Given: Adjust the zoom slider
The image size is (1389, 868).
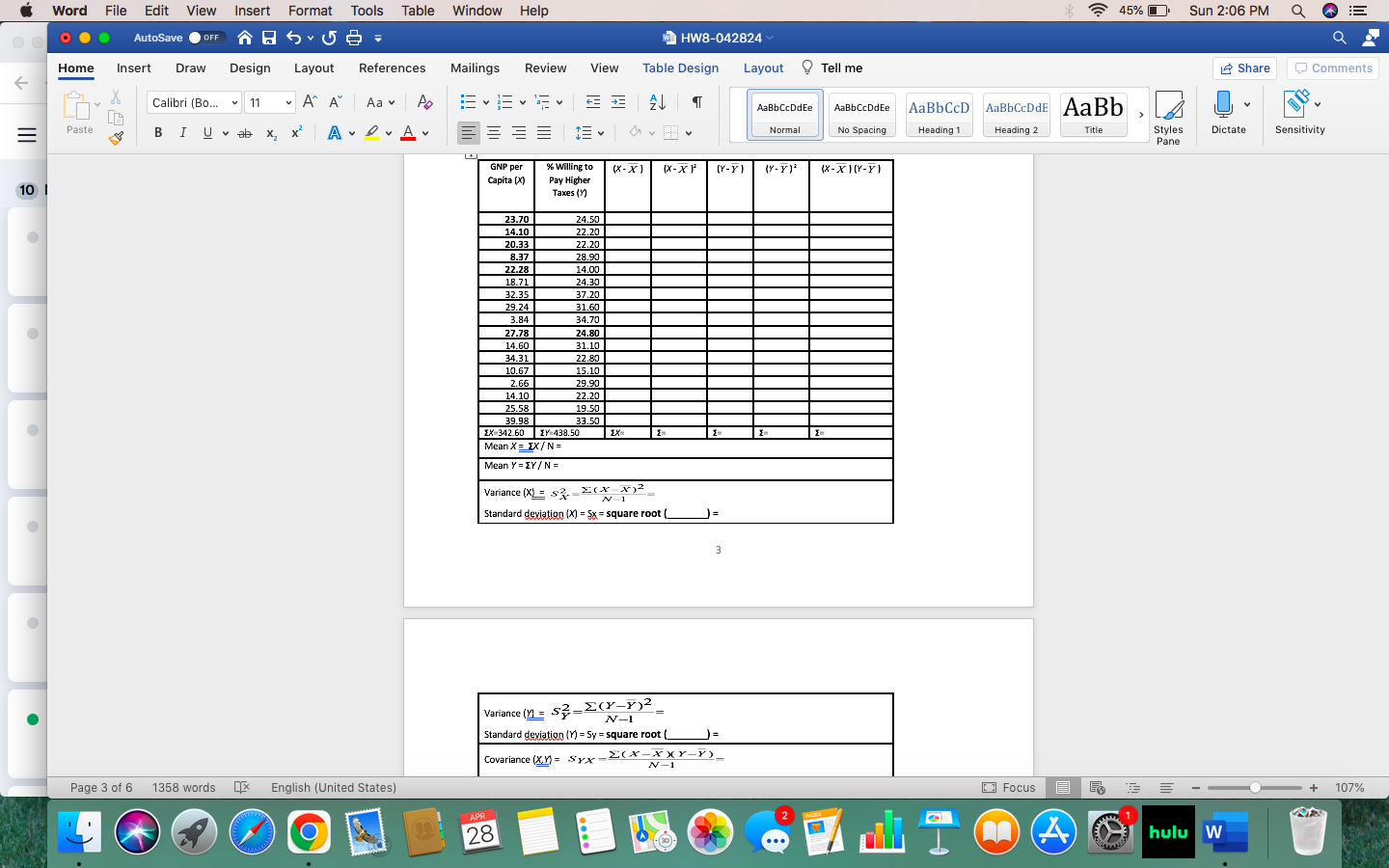Looking at the screenshot, I should (x=1254, y=788).
